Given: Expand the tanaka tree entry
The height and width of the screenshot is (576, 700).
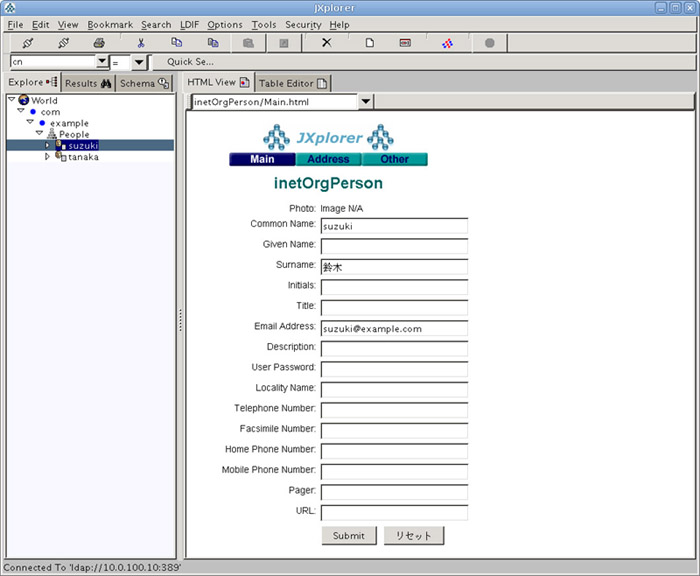Looking at the screenshot, I should (x=47, y=157).
